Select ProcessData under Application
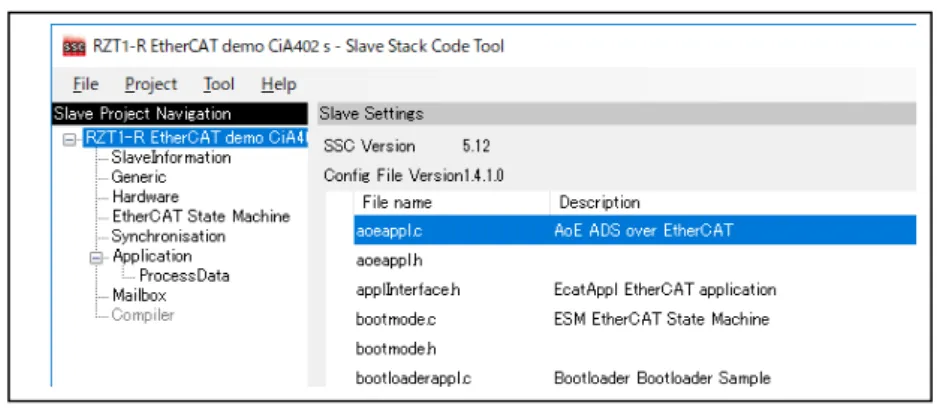This screenshot has height=409, width=937. [184, 276]
